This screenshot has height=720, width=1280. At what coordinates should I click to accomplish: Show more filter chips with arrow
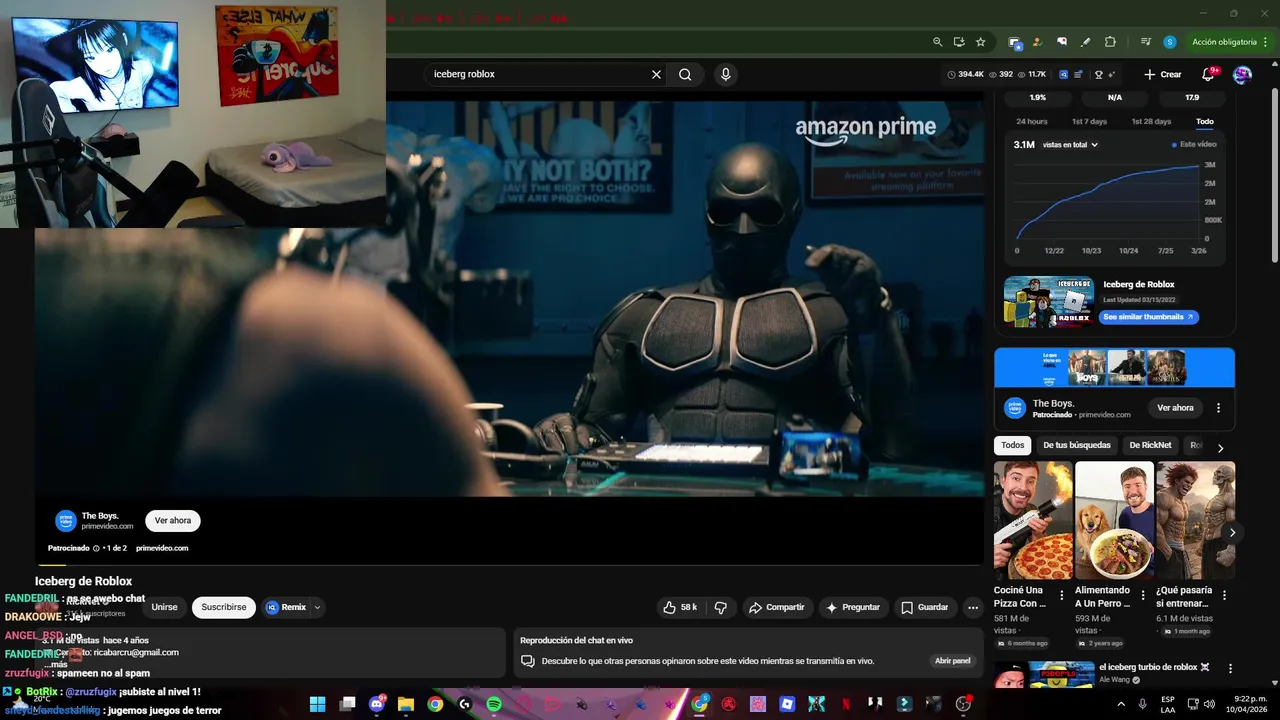[x=1220, y=448]
